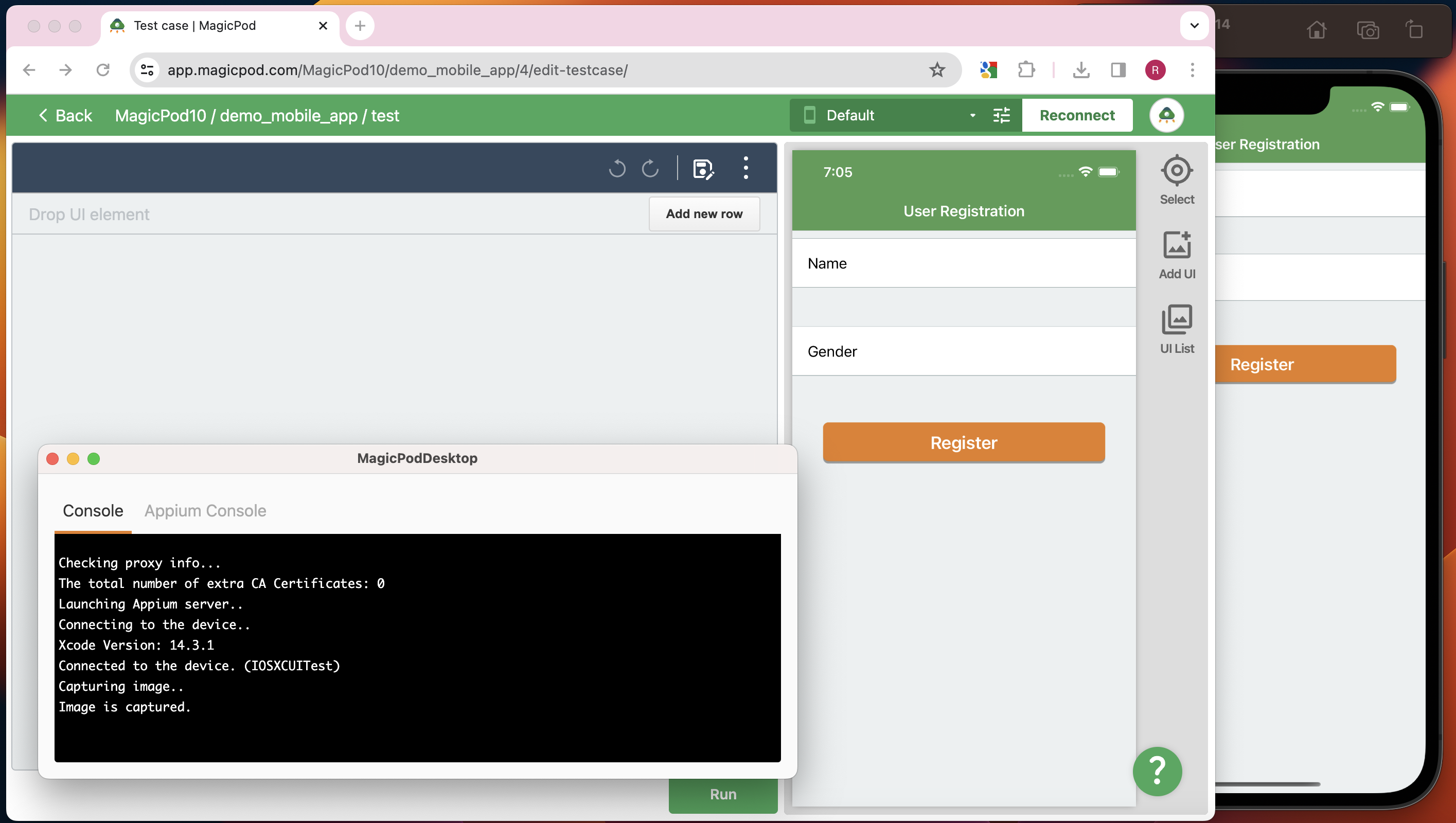Click the MagicPod10 / demo_mobile_app / test breadcrumb
The height and width of the screenshot is (823, 1456).
tap(257, 115)
